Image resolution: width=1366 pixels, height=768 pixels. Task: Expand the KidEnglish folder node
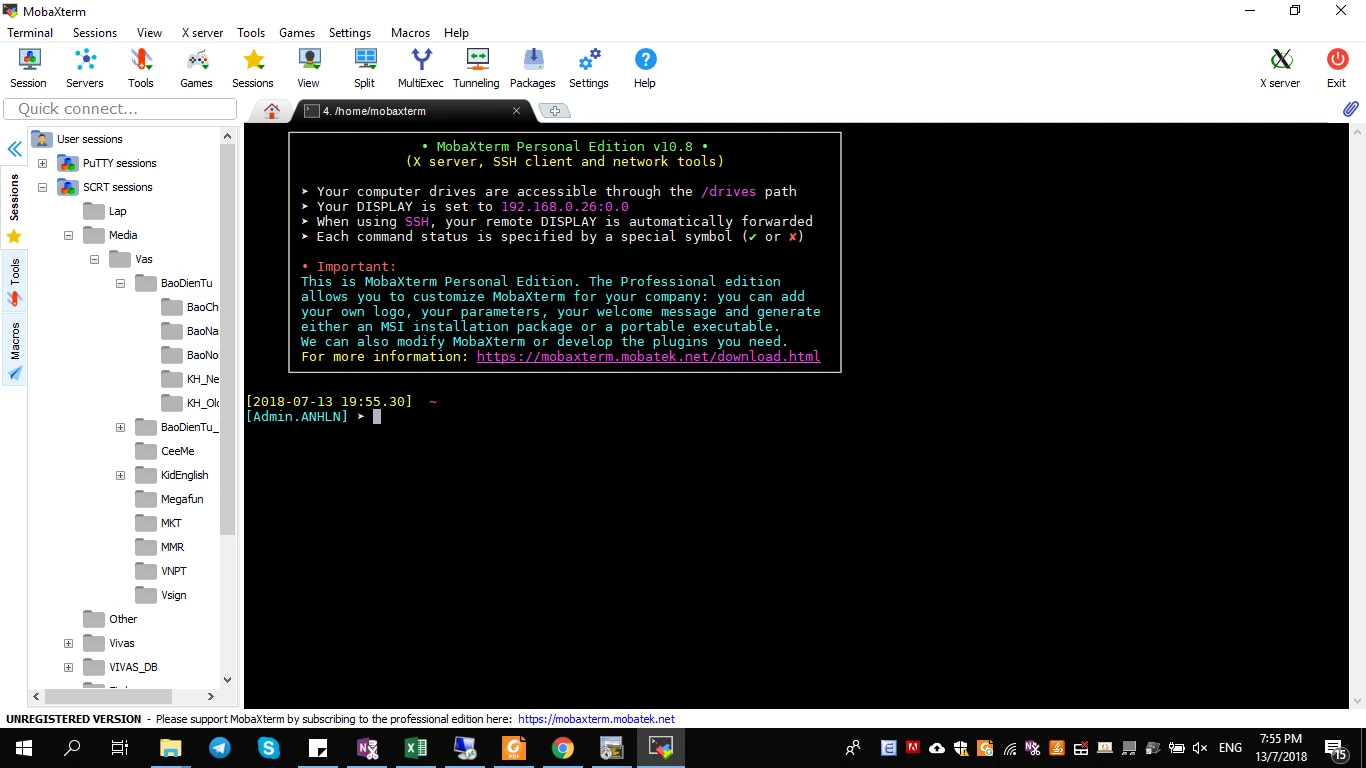click(x=120, y=475)
